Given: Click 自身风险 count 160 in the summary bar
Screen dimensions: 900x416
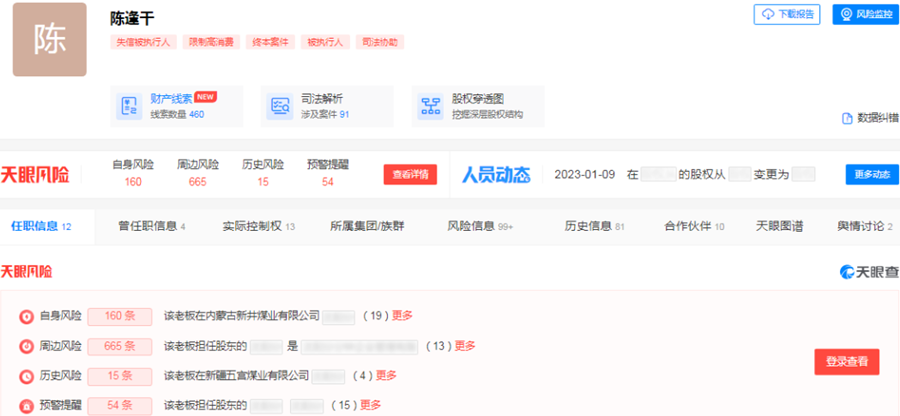Looking at the screenshot, I should click(x=133, y=182).
